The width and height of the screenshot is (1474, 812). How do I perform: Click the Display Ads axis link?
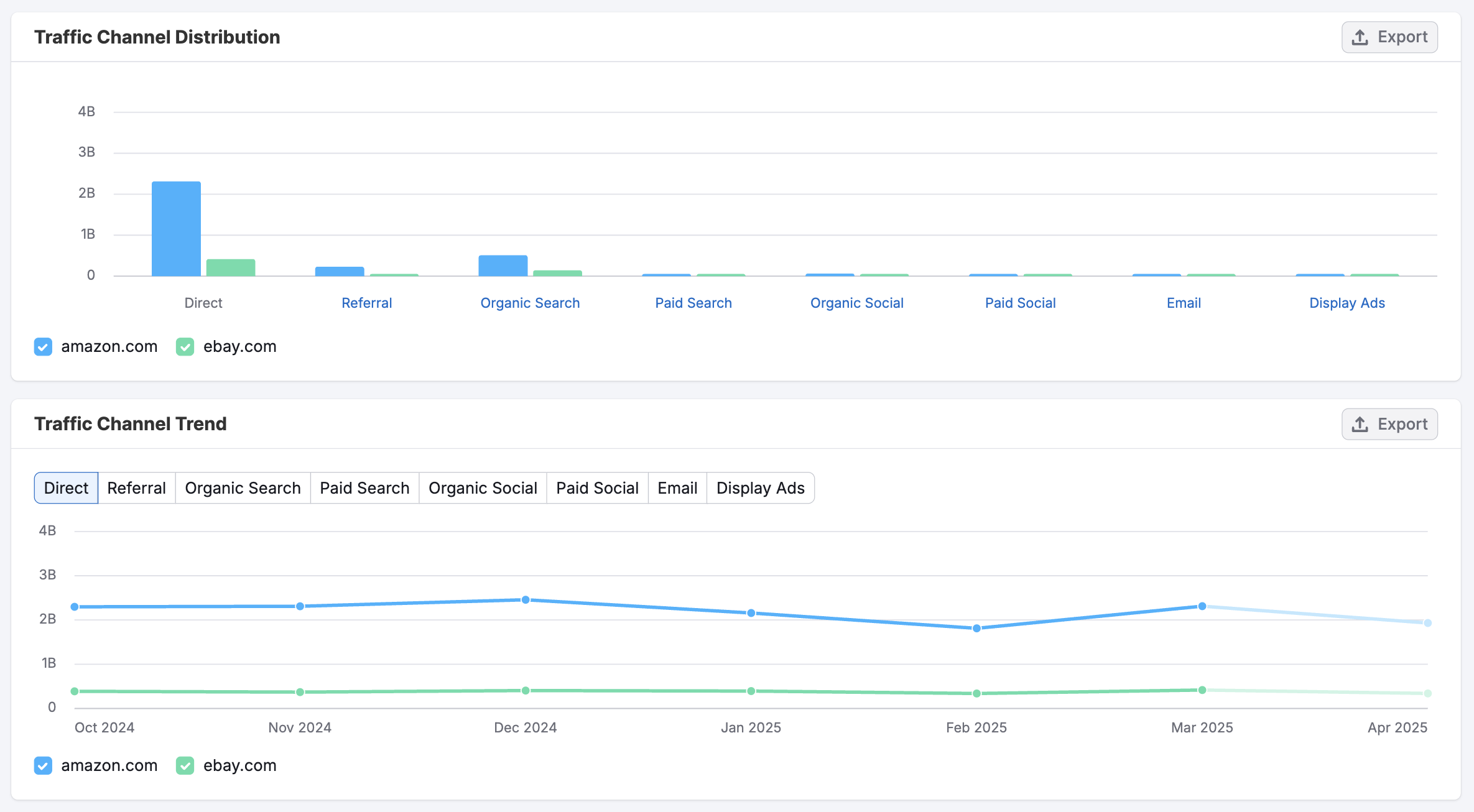pos(1347,303)
